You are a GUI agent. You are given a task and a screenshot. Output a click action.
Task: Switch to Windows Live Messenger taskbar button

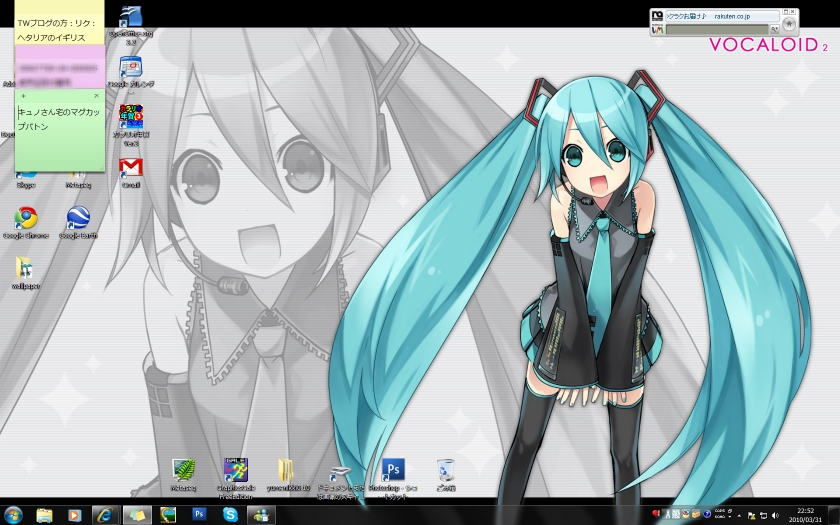[x=262, y=515]
